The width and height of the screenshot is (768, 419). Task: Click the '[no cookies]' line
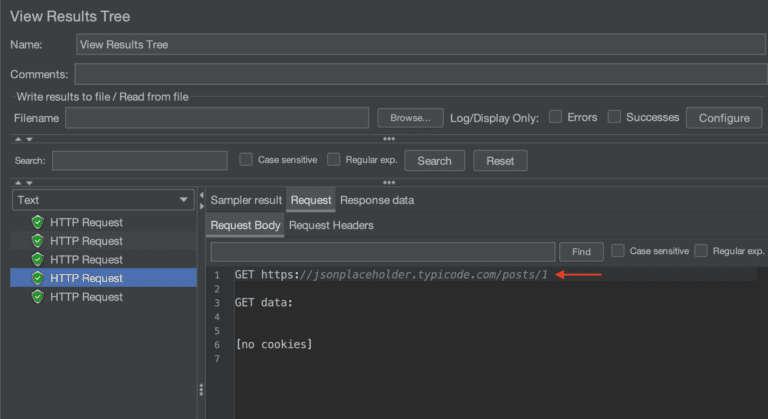pyautogui.click(x=273, y=345)
